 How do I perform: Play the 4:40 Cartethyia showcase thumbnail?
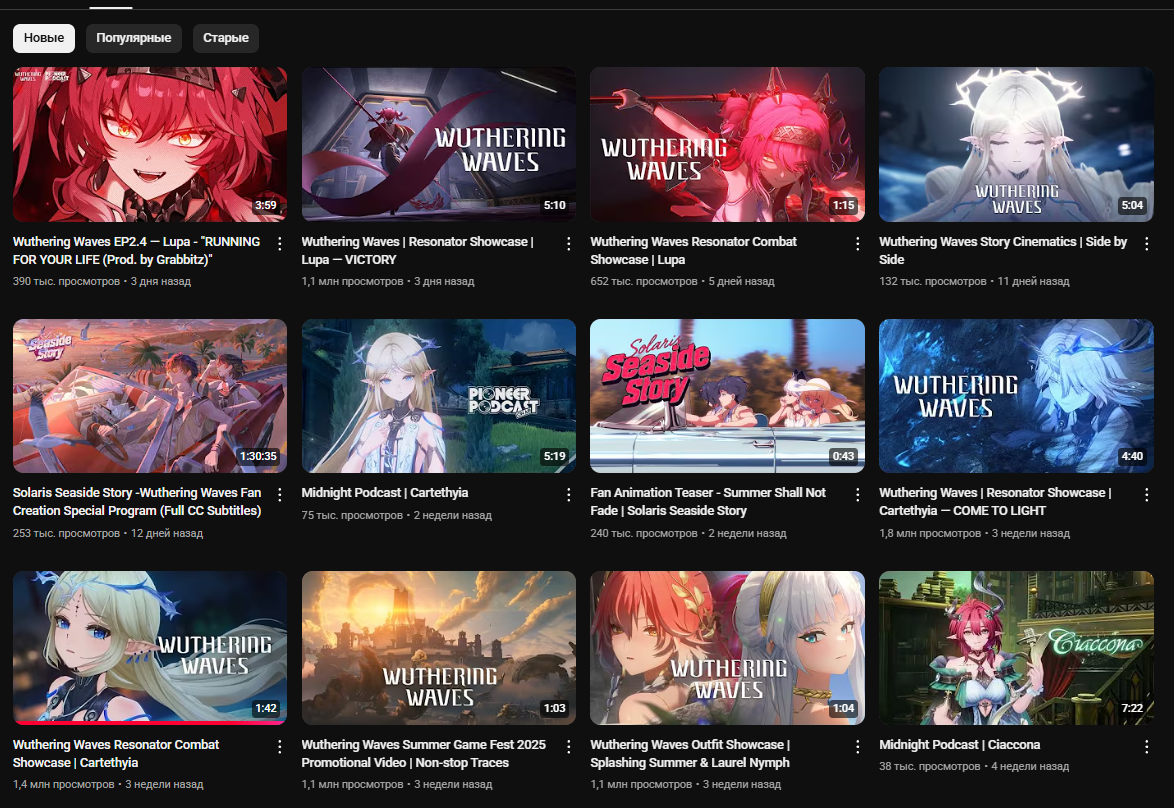1016,396
